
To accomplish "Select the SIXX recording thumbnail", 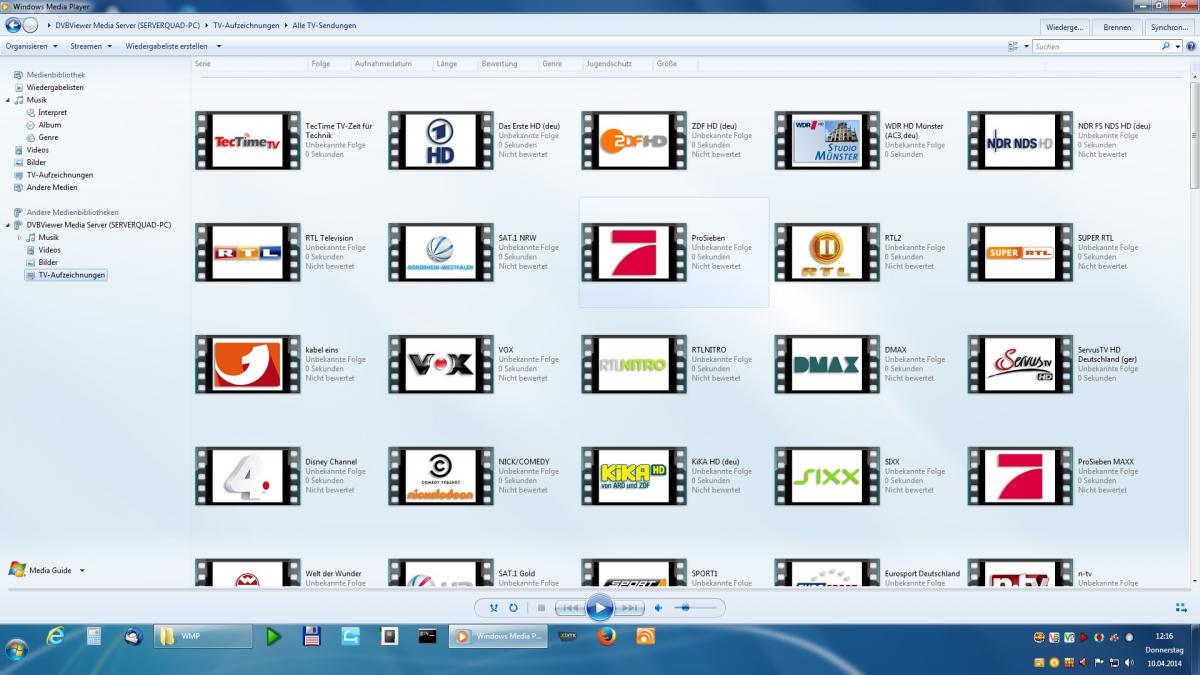I will pyautogui.click(x=826, y=477).
